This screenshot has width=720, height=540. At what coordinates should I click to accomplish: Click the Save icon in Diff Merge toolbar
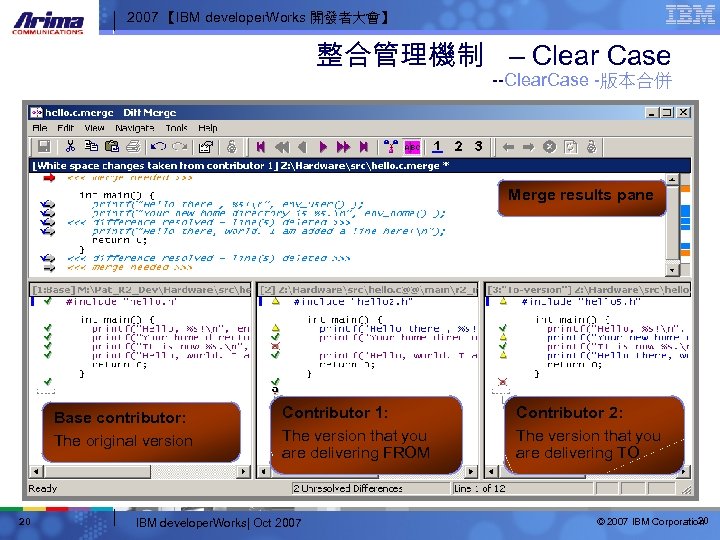pos(44,146)
